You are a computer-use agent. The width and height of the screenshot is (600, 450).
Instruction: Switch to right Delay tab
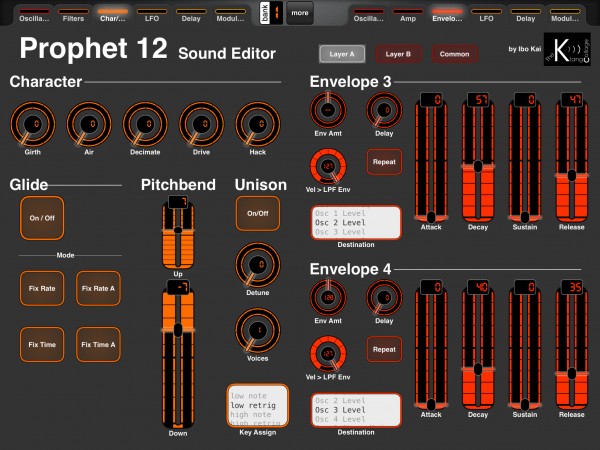tap(525, 15)
